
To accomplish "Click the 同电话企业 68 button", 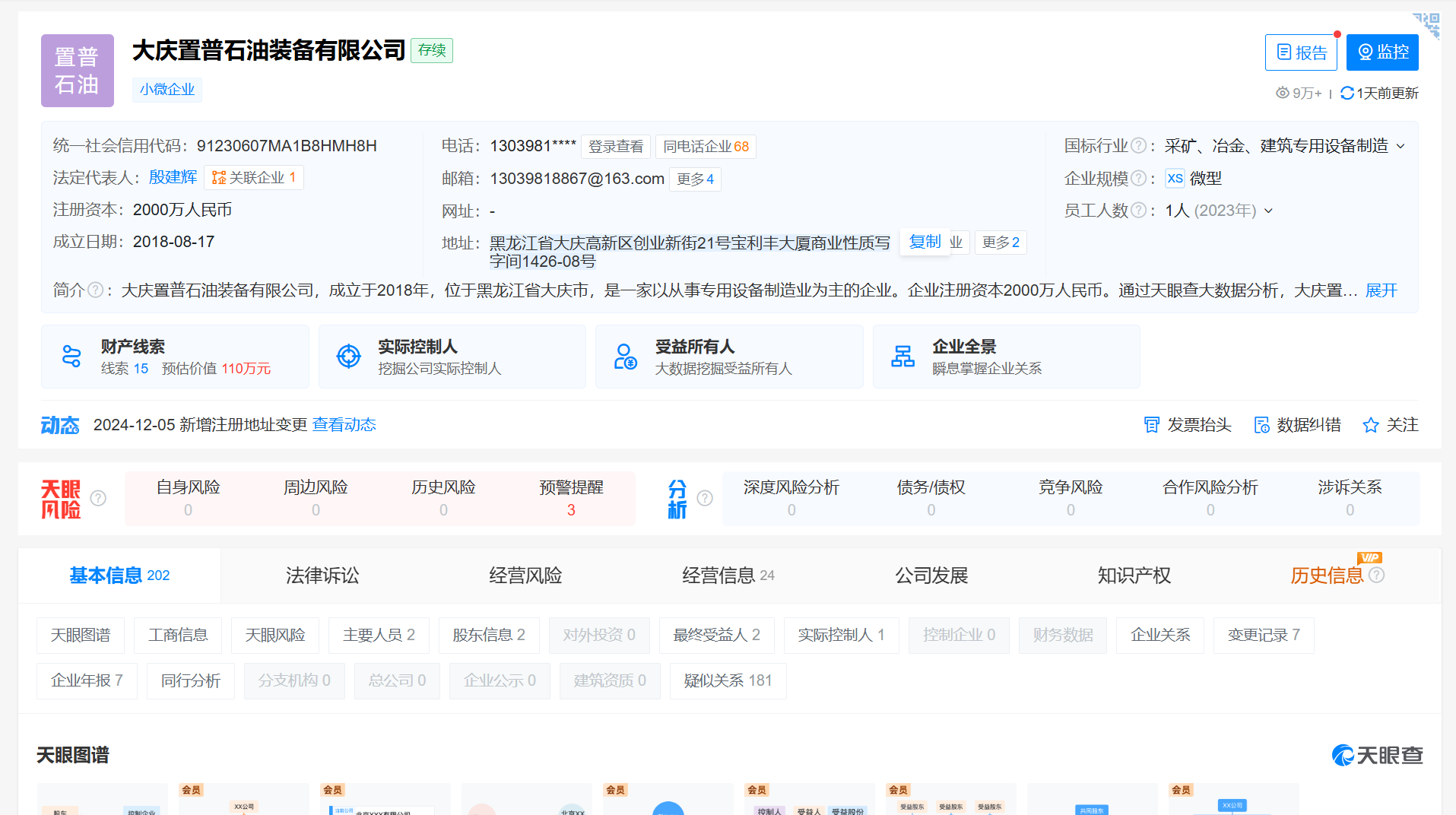I will click(x=706, y=146).
